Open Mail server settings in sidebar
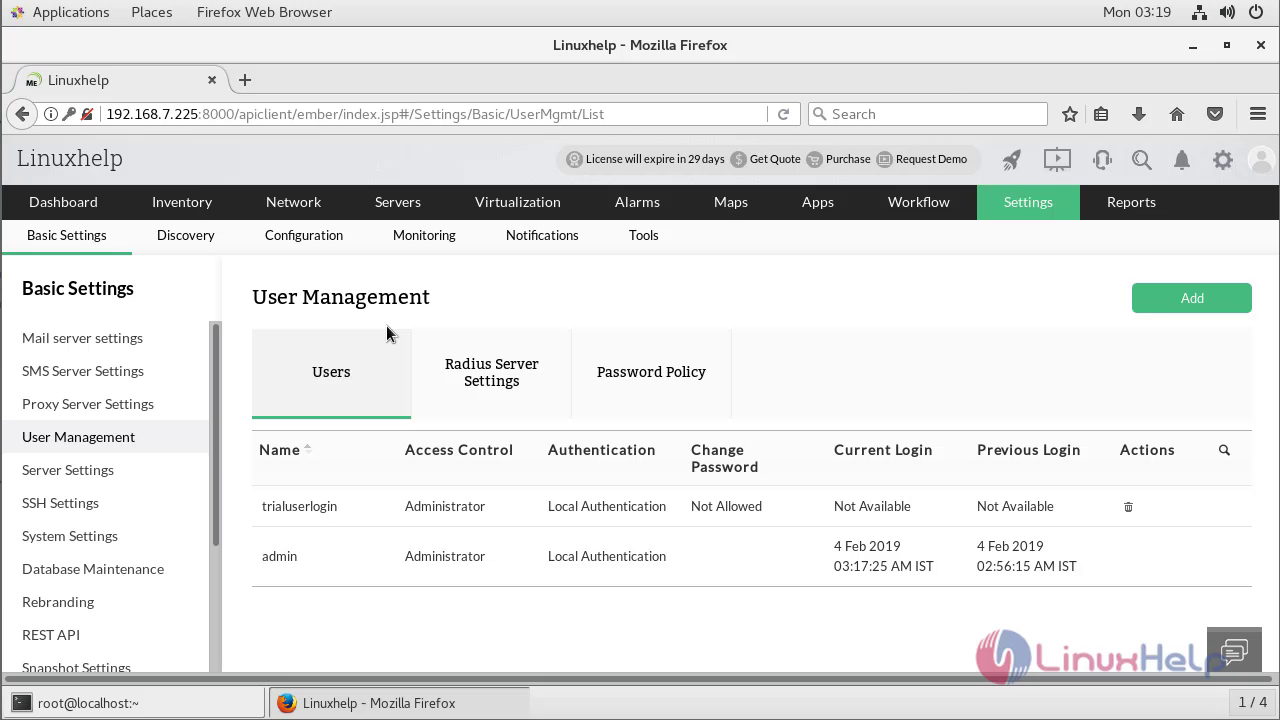This screenshot has height=720, width=1280. point(82,338)
